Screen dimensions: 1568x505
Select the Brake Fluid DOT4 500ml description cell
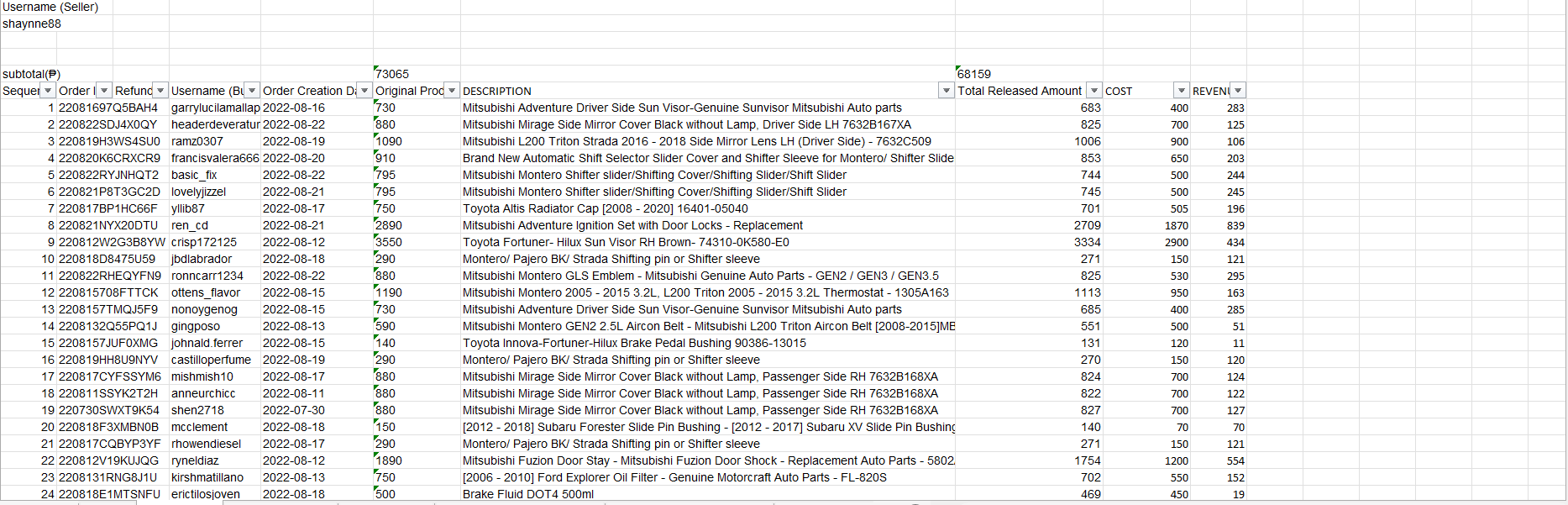click(707, 494)
